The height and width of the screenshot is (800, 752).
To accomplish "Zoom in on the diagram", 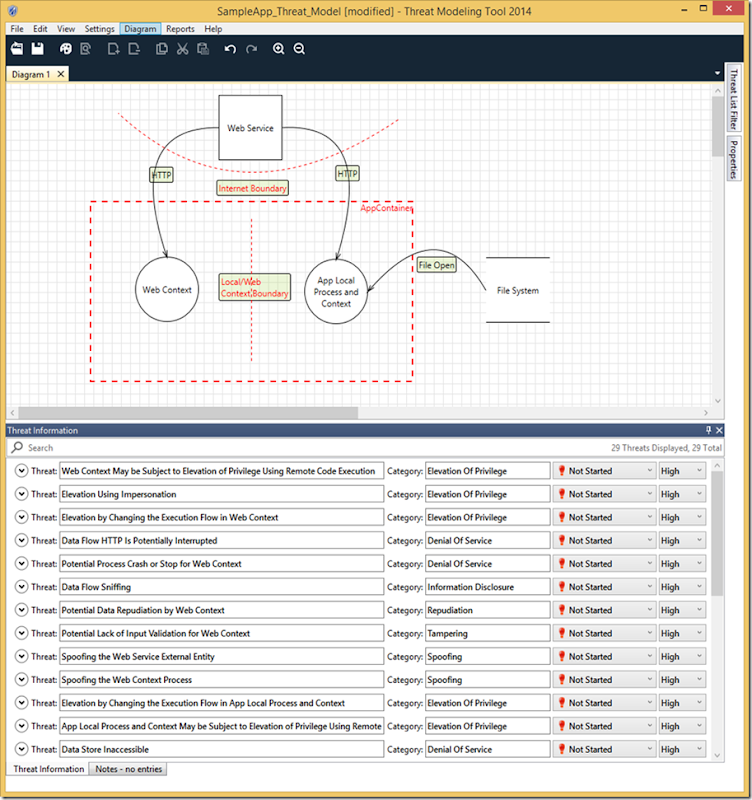I will tap(279, 48).
